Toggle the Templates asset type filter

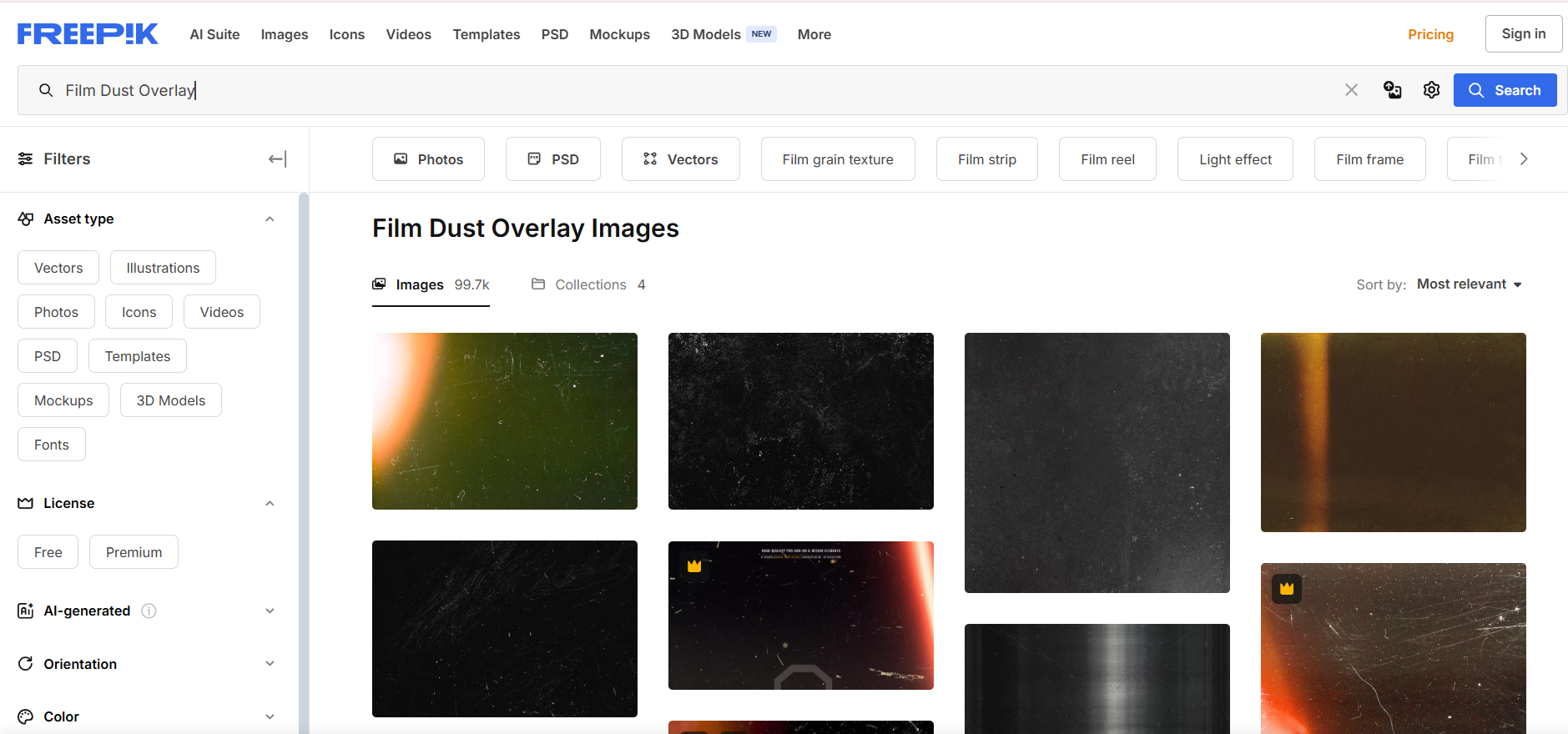click(x=138, y=356)
